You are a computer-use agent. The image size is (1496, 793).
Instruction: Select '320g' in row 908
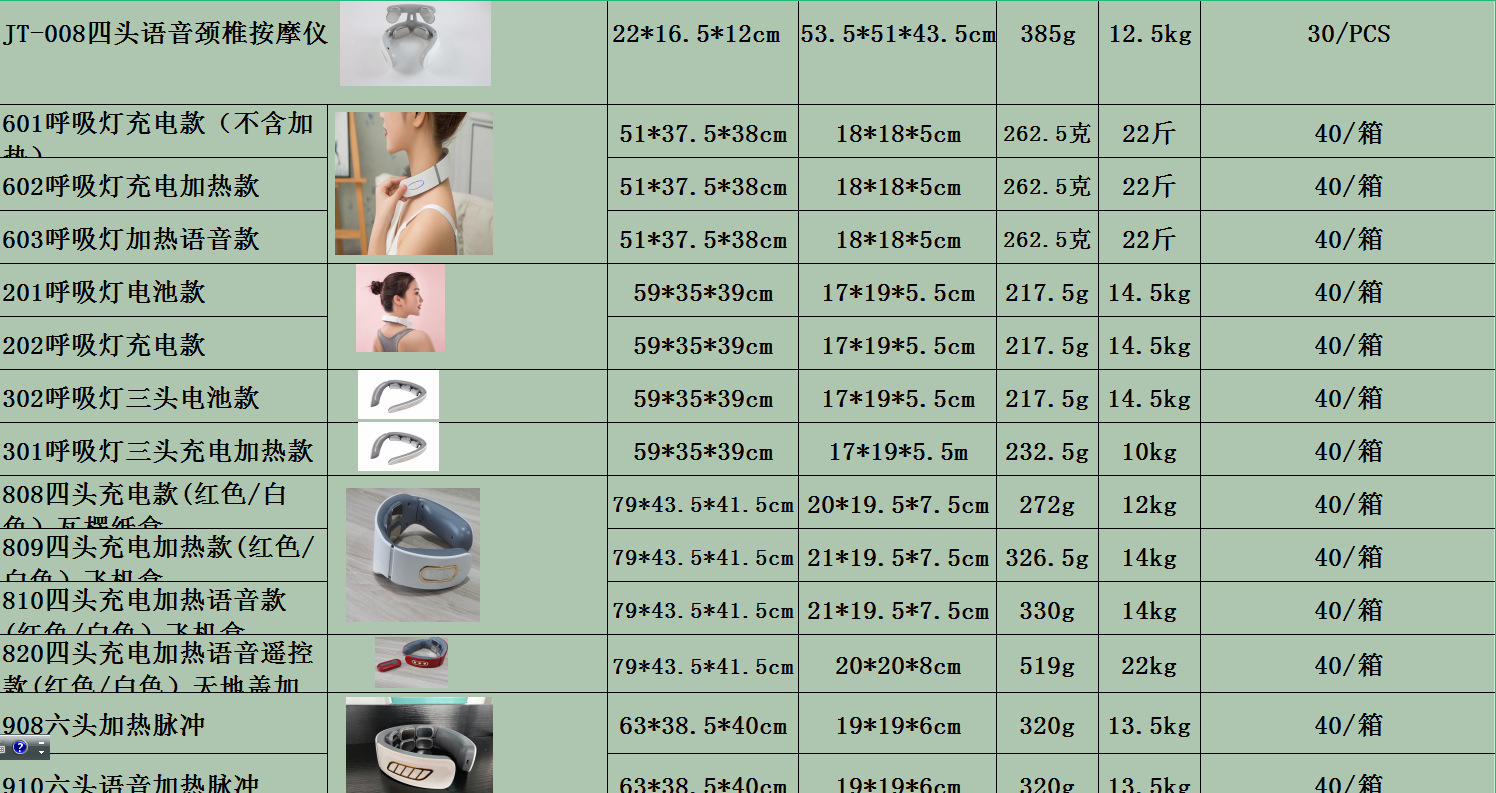coord(1048,723)
